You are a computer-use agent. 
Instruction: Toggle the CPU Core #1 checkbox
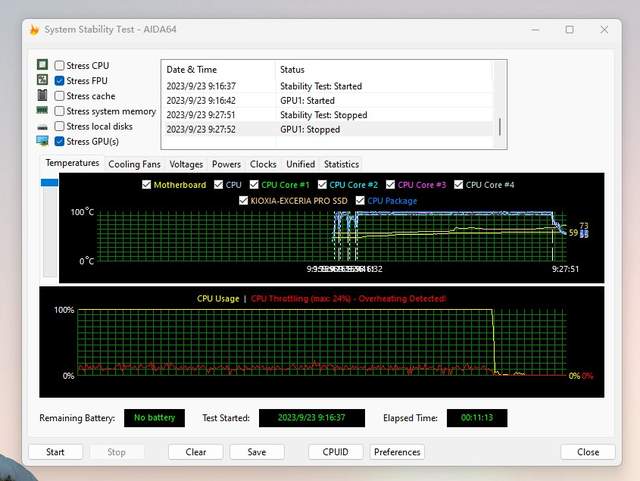[x=254, y=185]
